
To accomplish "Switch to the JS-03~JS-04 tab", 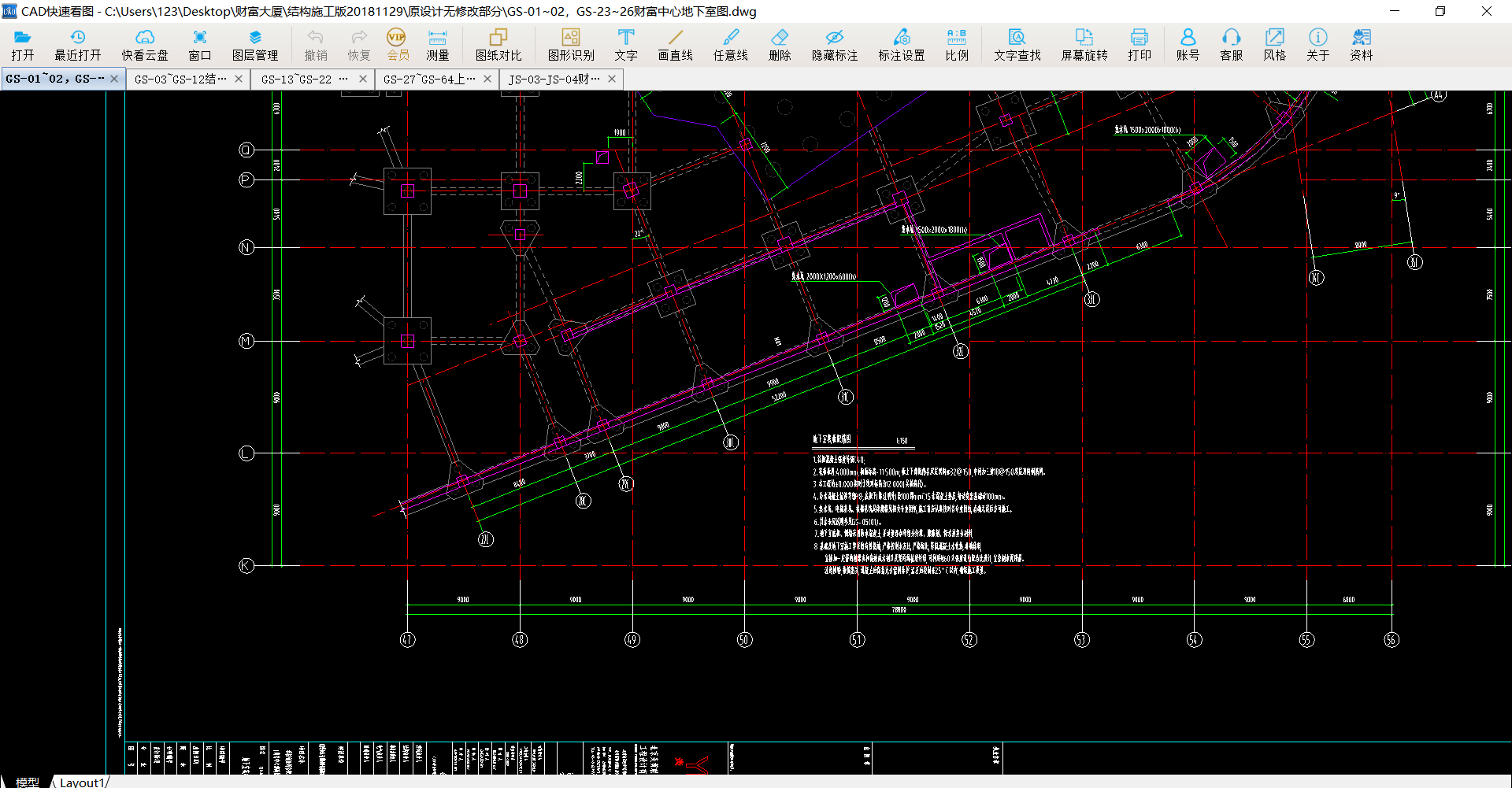I will [x=554, y=79].
